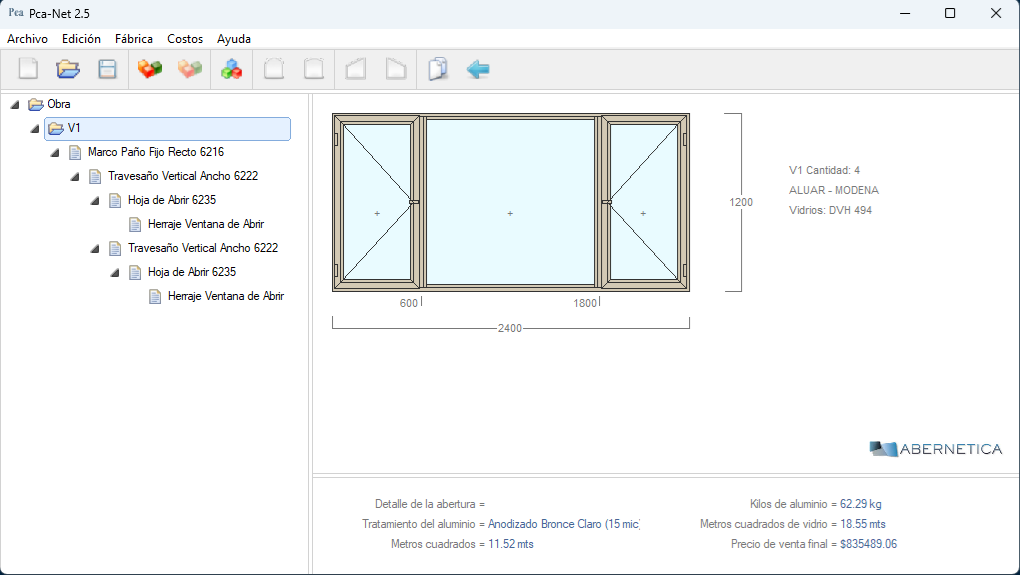Click the document icon of second Hoja de Abrir 6235
The image size is (1020, 575).
135,273
